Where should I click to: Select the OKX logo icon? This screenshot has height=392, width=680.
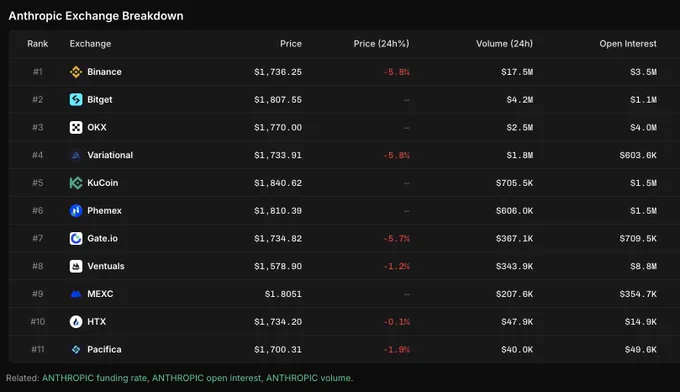(x=76, y=127)
